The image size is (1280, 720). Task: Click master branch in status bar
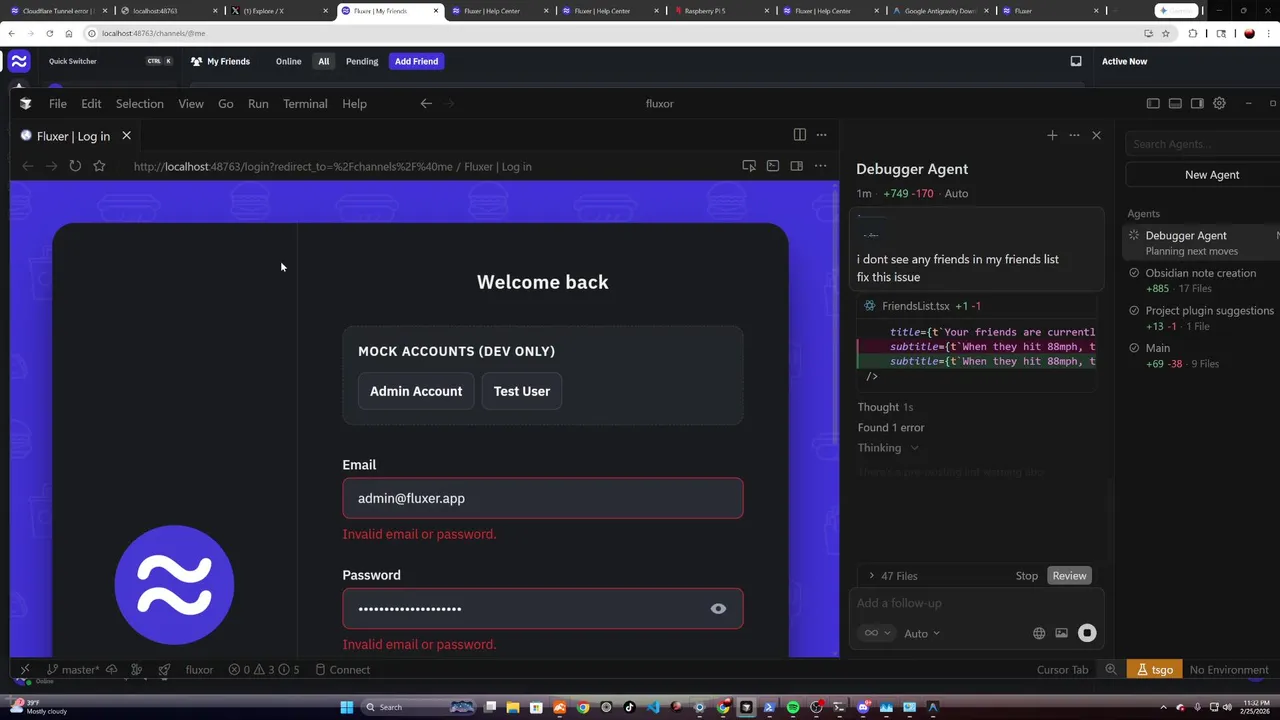[x=75, y=670]
